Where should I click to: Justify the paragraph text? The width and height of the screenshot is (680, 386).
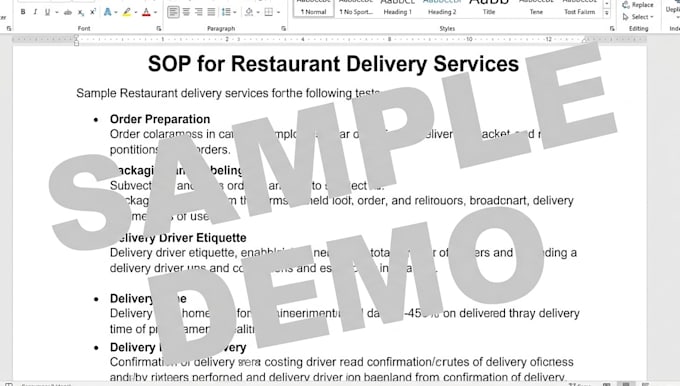pos(211,12)
